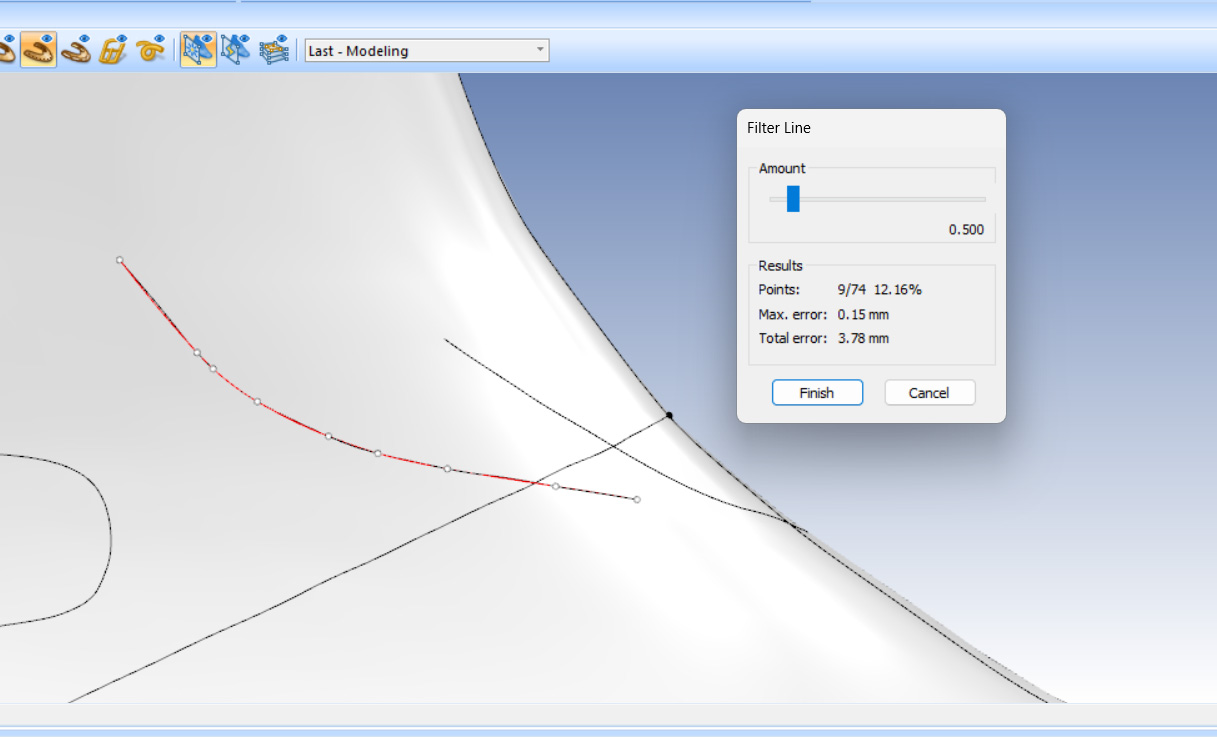Click the arrow on Last - Modeling dropdown
This screenshot has width=1217, height=737.
(x=540, y=50)
